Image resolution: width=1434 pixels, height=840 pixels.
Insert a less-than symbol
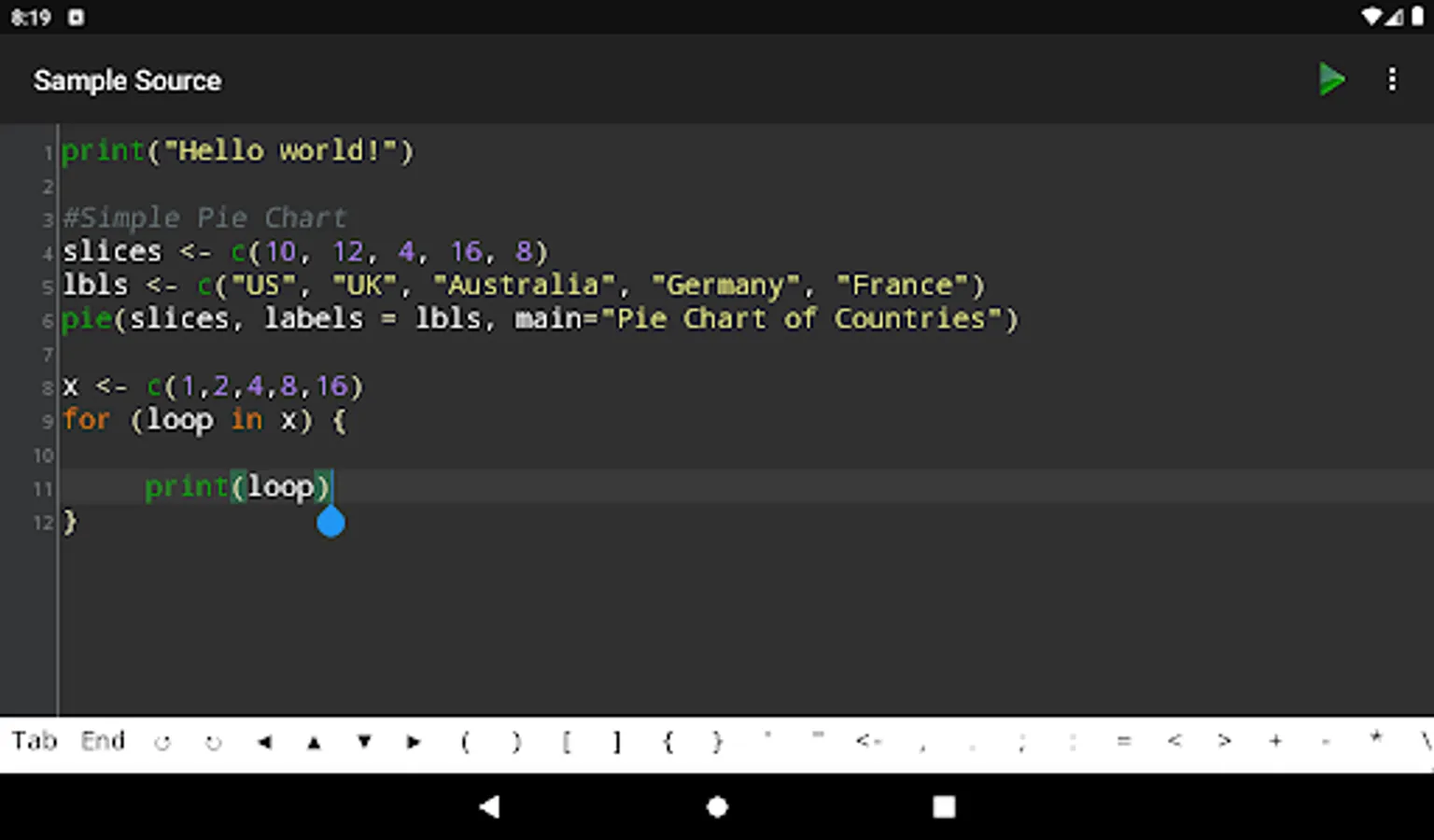1174,741
